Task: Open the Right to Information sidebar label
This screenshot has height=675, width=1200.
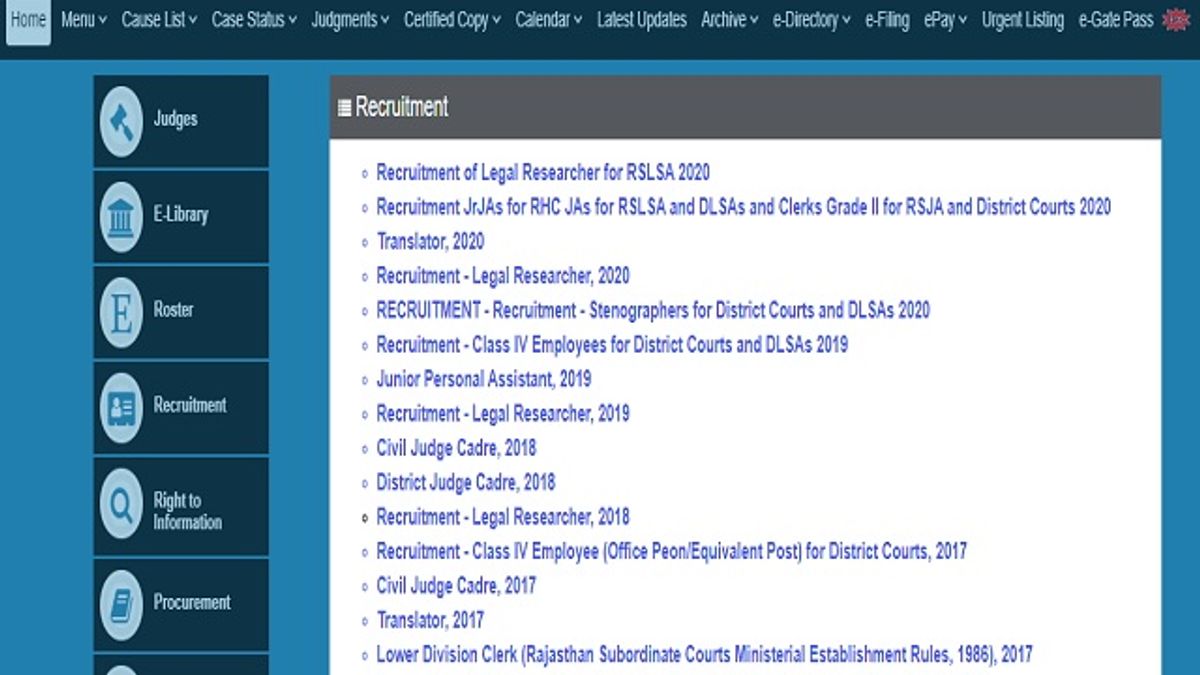Action: 187,511
